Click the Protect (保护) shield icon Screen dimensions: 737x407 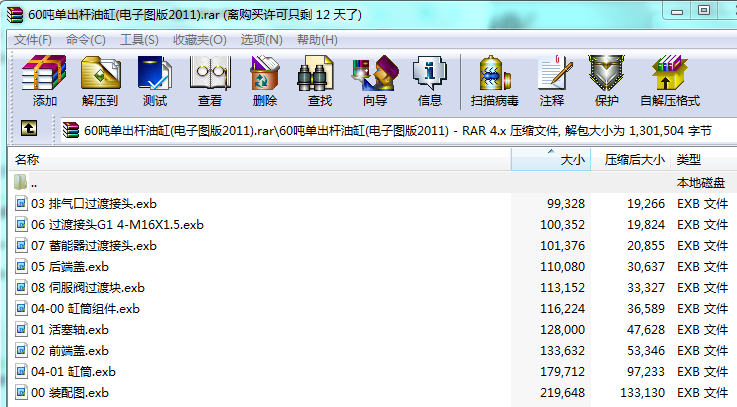(606, 80)
